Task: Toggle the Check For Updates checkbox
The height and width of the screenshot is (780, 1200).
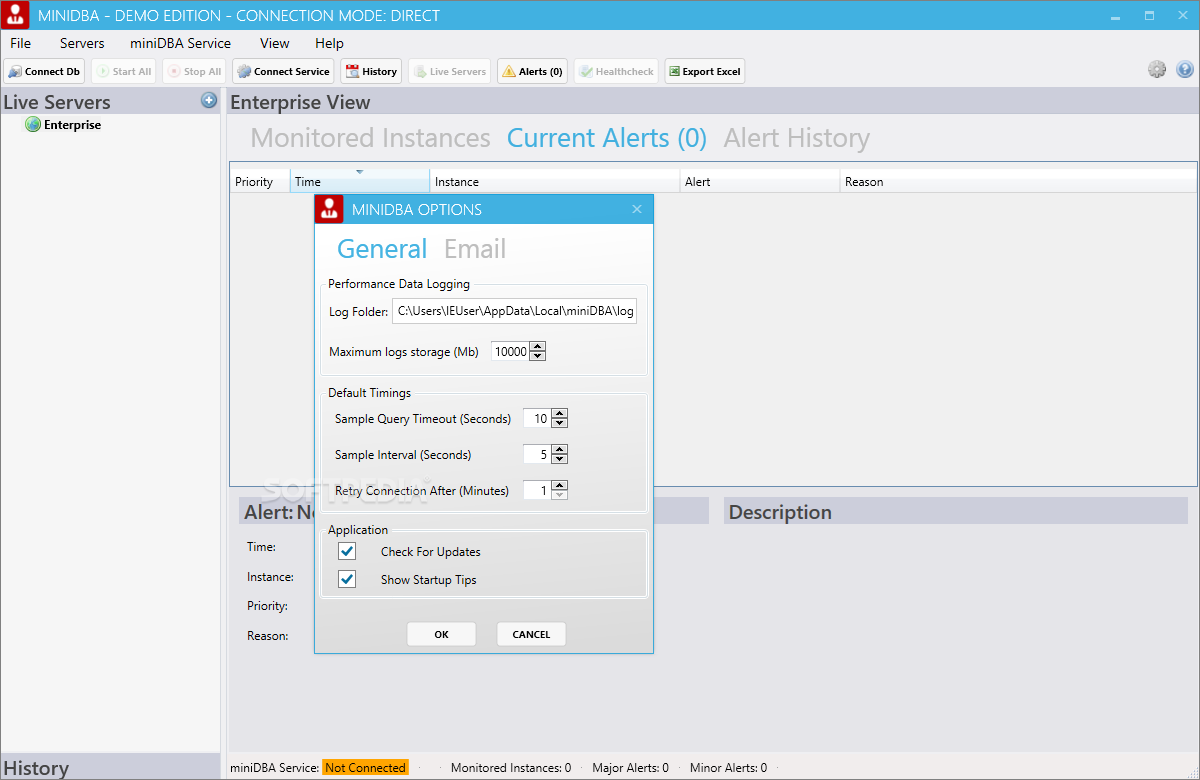Action: [347, 551]
